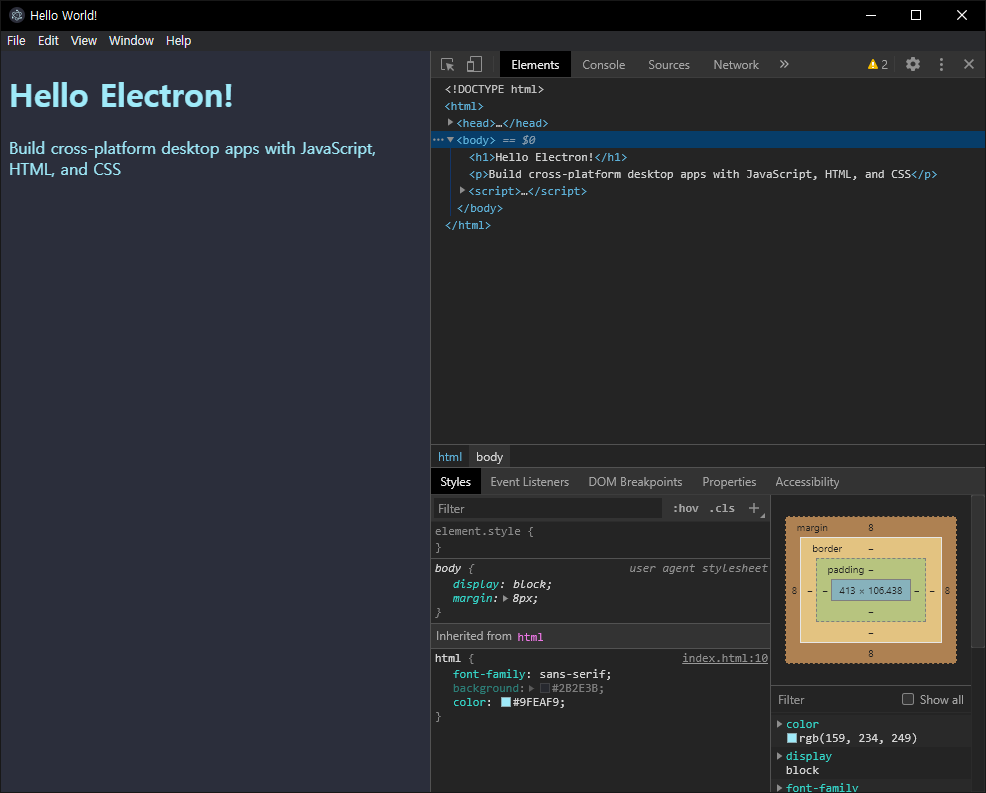Viewport: 986px width, 793px height.
Task: Open the DOM Breakpoints sub-tab
Action: pyautogui.click(x=635, y=482)
